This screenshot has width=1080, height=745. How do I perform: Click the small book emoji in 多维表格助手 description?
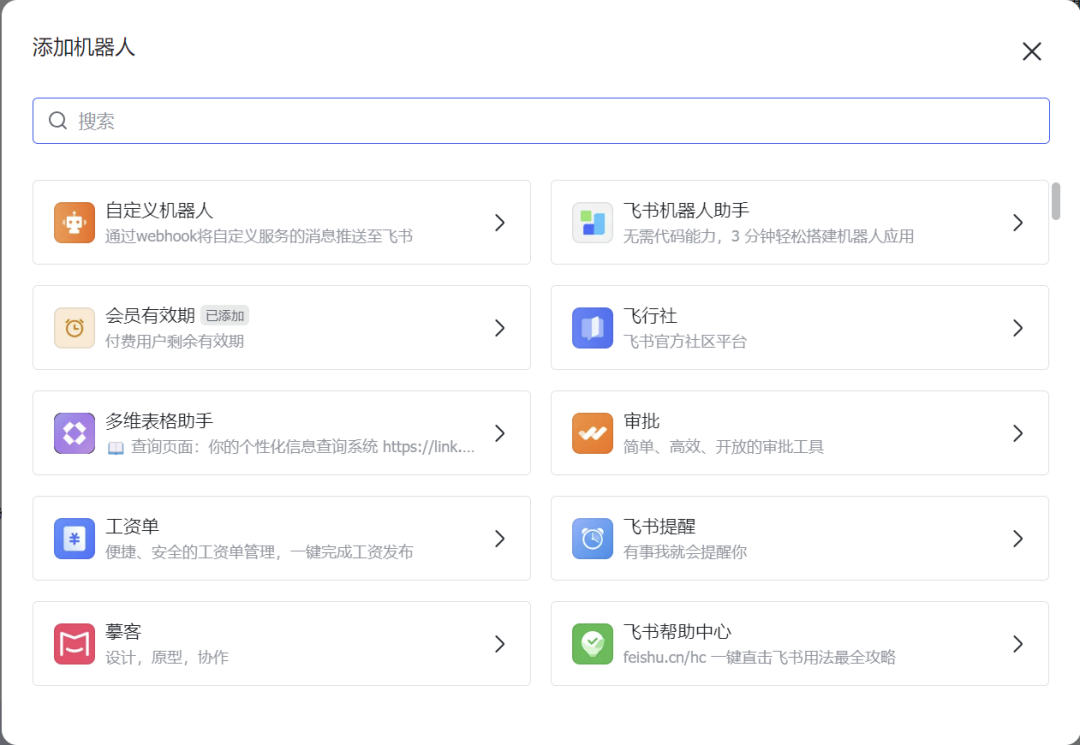(x=116, y=448)
